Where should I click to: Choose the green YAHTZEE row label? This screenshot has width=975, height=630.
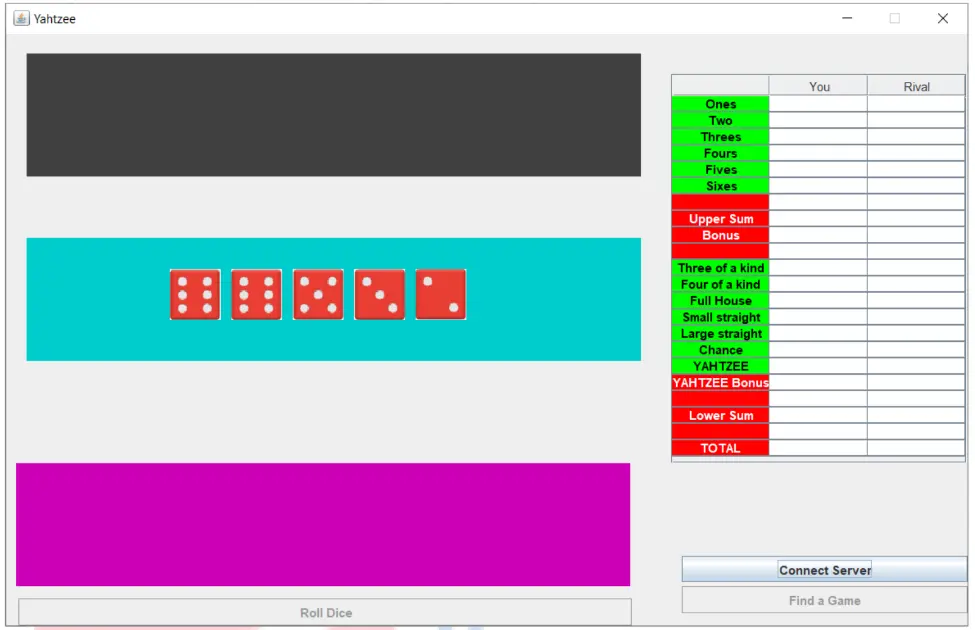(721, 366)
